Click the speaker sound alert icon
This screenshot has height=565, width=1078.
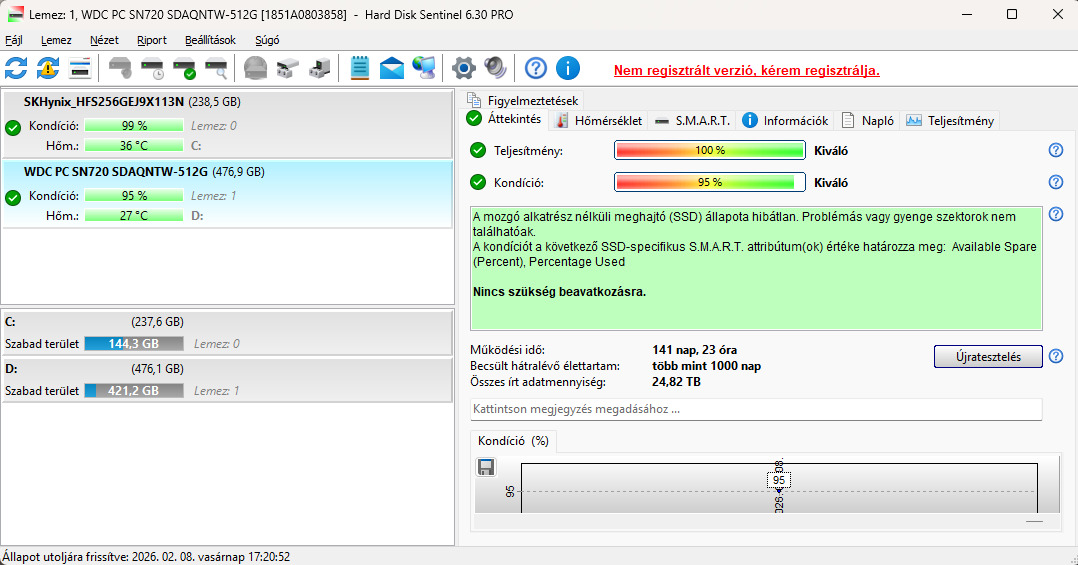pos(496,68)
